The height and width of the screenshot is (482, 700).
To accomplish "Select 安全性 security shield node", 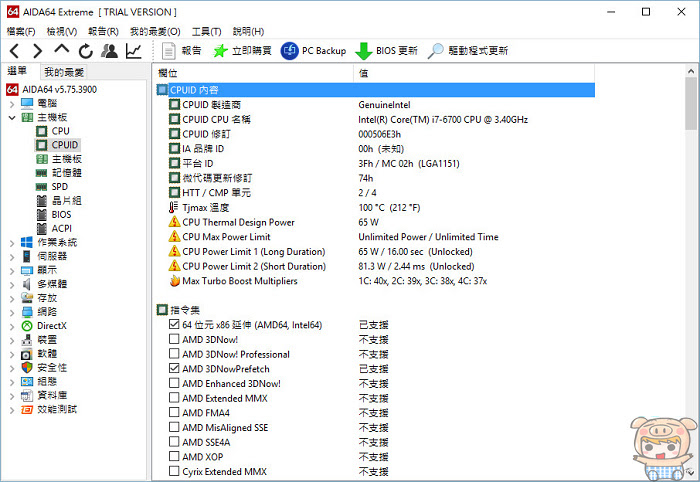I will point(44,368).
